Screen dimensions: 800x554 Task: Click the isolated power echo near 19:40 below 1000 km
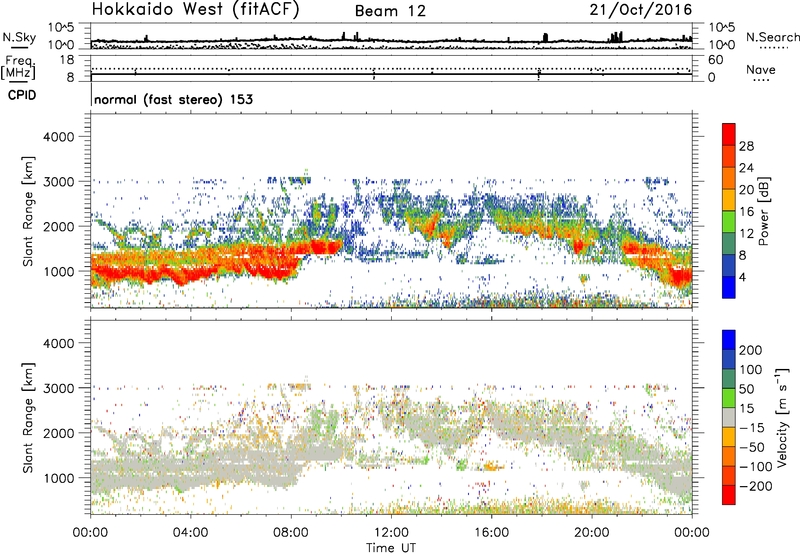coord(584,279)
